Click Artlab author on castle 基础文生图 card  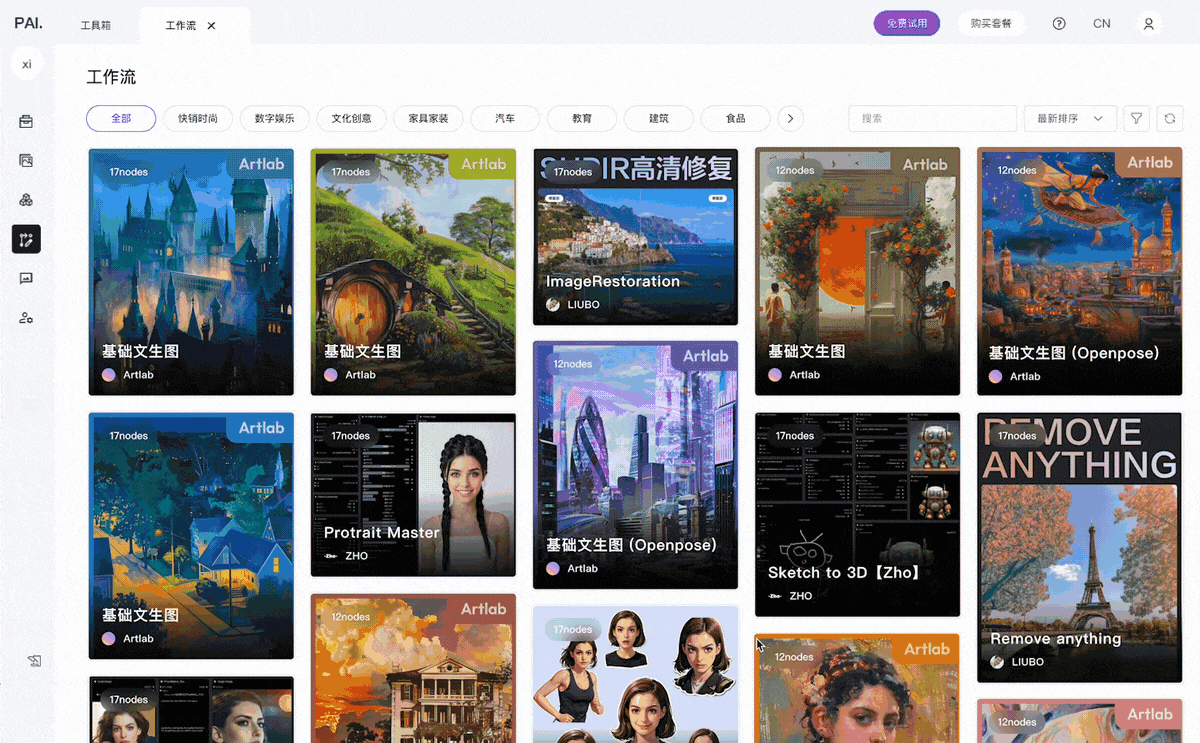[x=128, y=375]
